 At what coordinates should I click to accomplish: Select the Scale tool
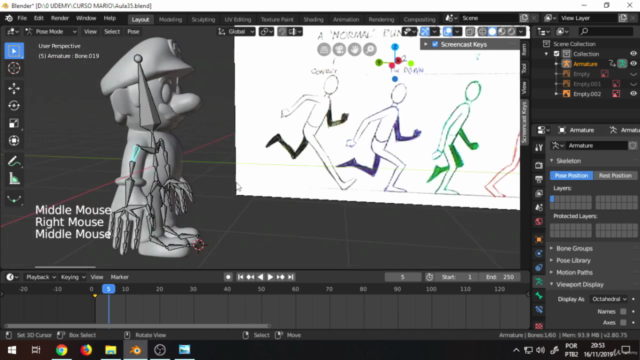point(14,123)
